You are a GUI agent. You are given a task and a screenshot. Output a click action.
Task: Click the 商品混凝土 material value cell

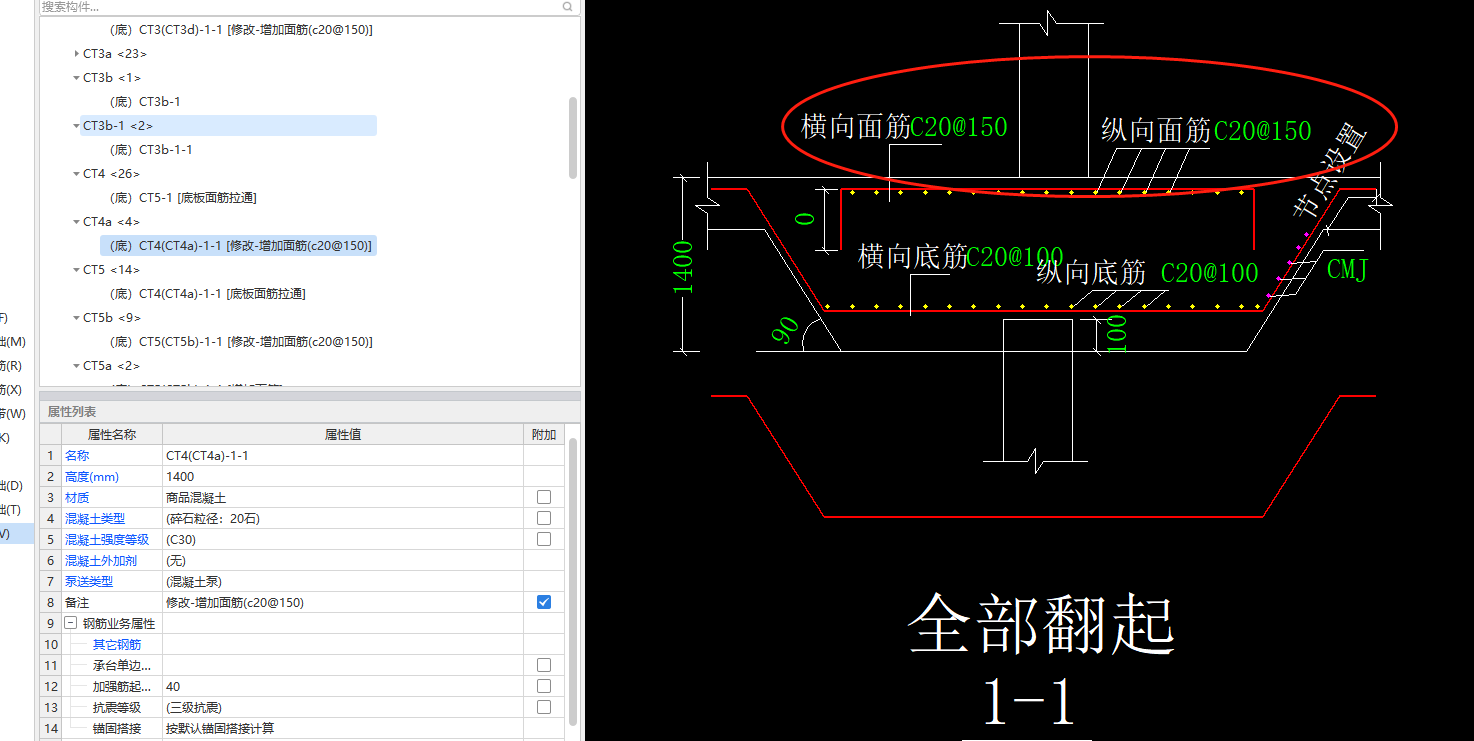click(343, 498)
